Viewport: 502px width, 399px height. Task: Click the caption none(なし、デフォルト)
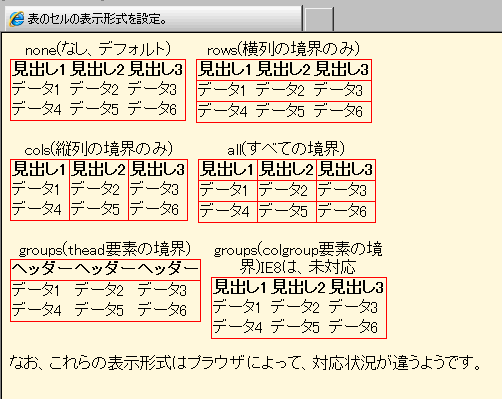(x=98, y=49)
